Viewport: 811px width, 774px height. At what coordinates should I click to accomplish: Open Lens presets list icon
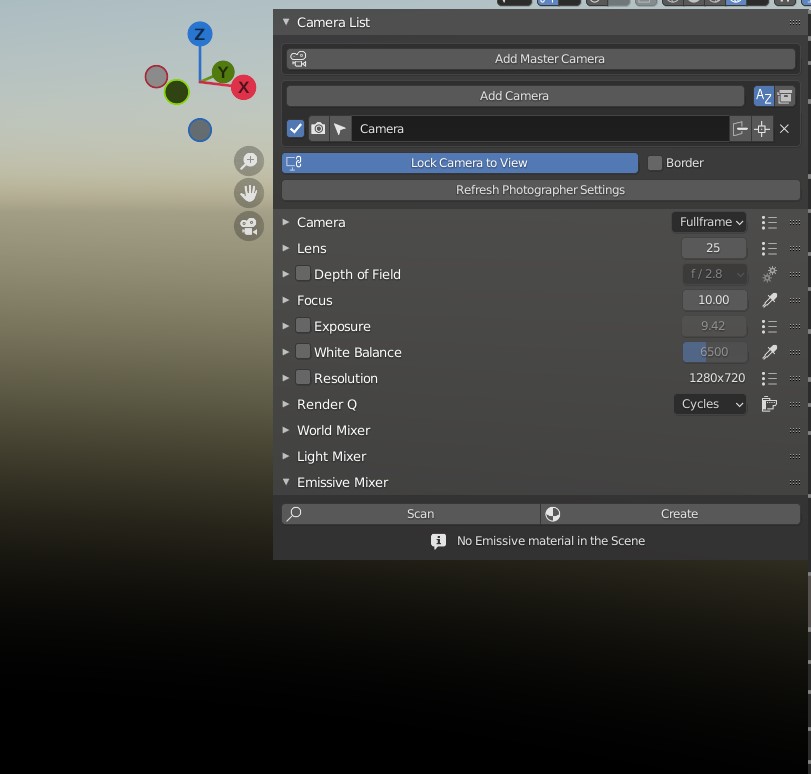point(769,248)
